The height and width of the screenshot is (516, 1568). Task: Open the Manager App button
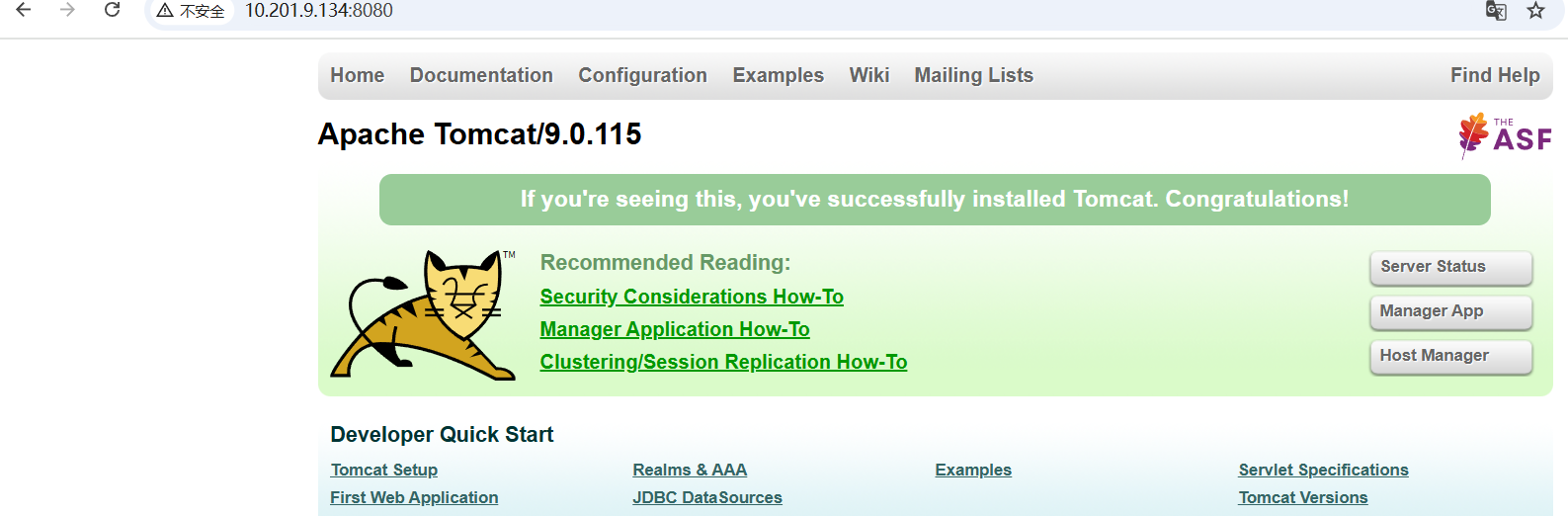point(1449,311)
